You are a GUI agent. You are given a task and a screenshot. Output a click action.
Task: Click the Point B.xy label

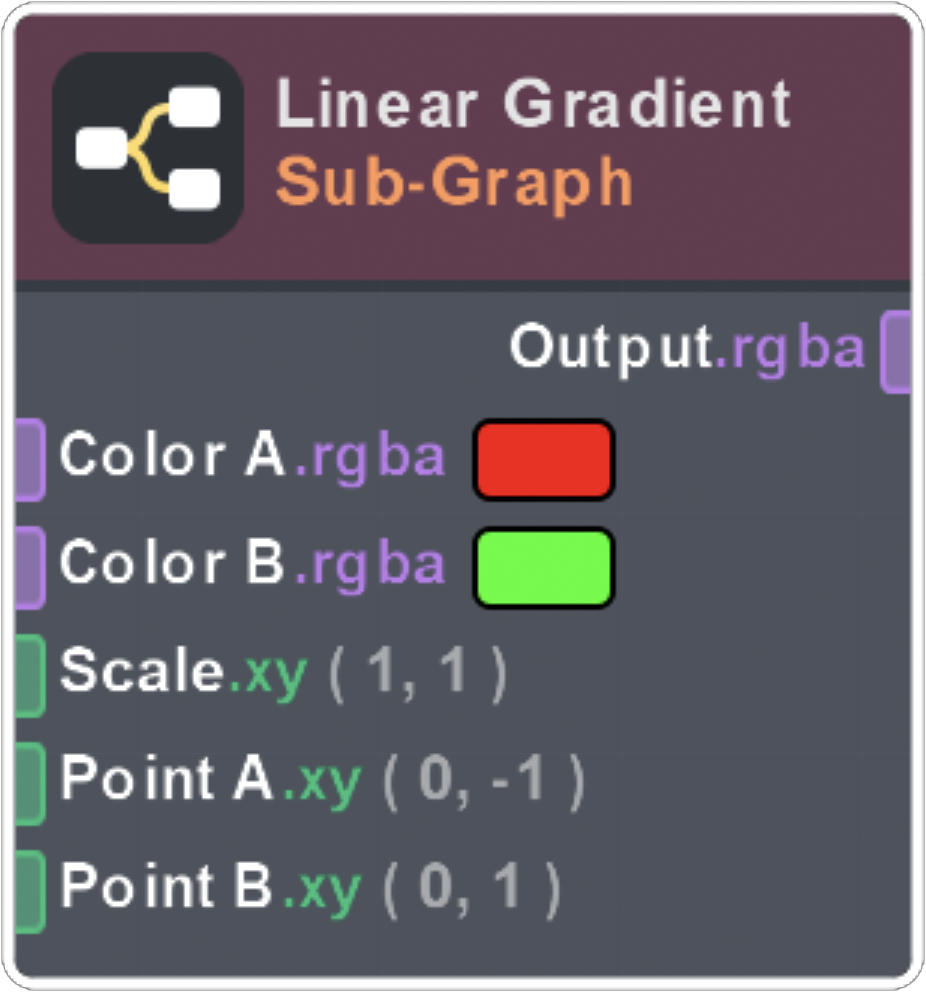click(209, 889)
